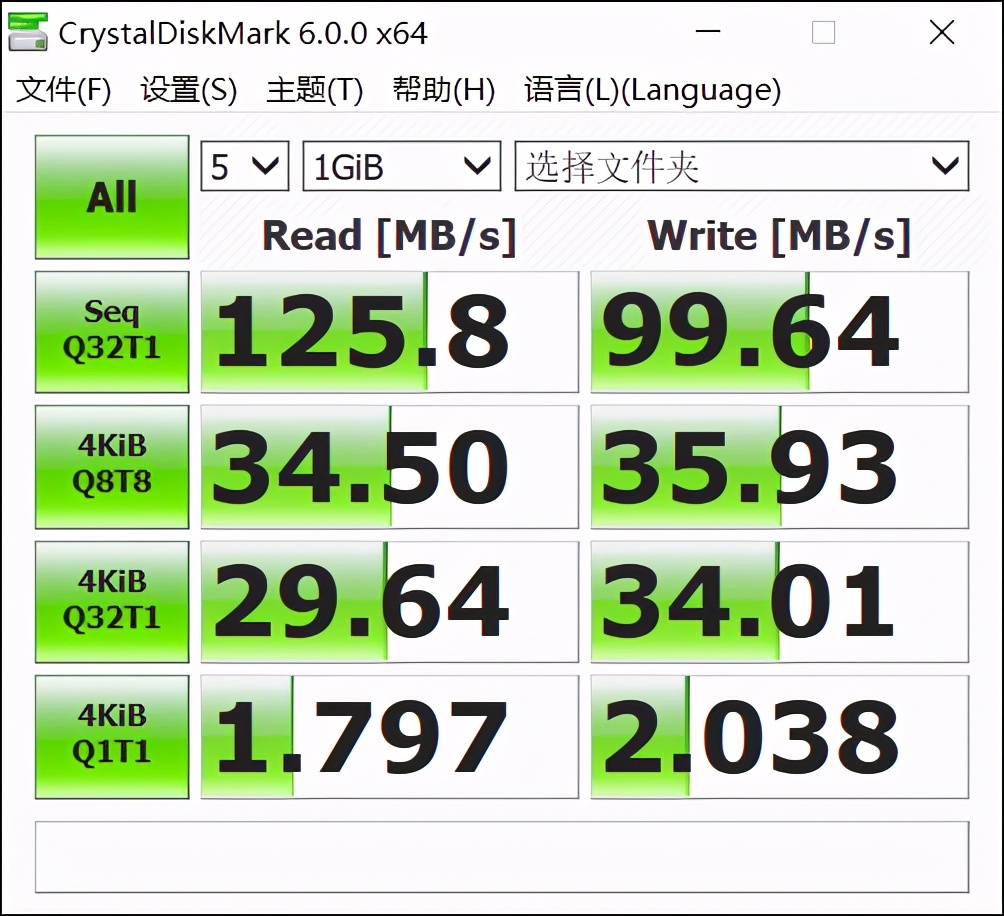Open the 主题(T) menu

click(x=314, y=90)
